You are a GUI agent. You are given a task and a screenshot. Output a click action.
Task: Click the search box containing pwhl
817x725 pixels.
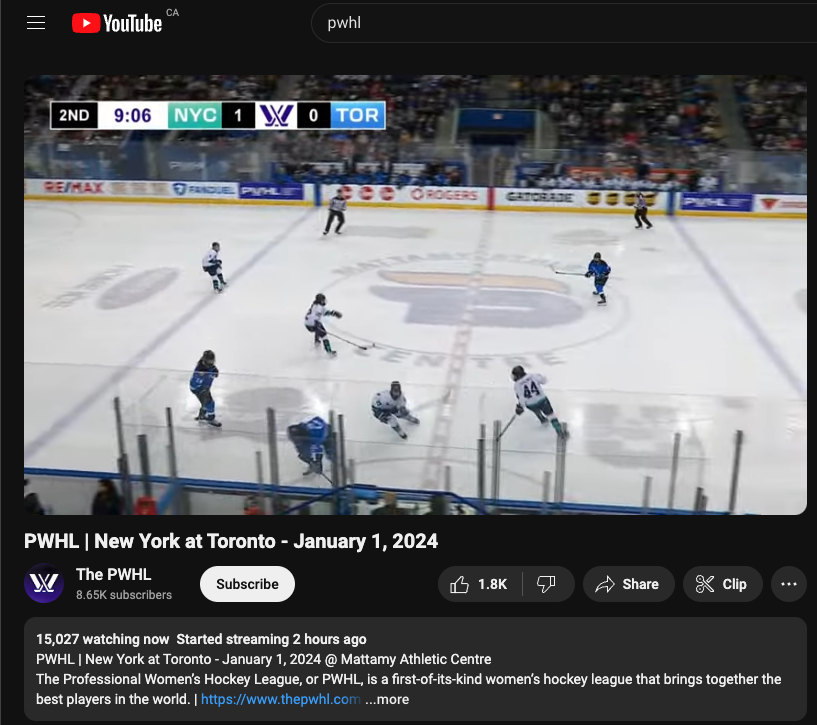[x=564, y=23]
